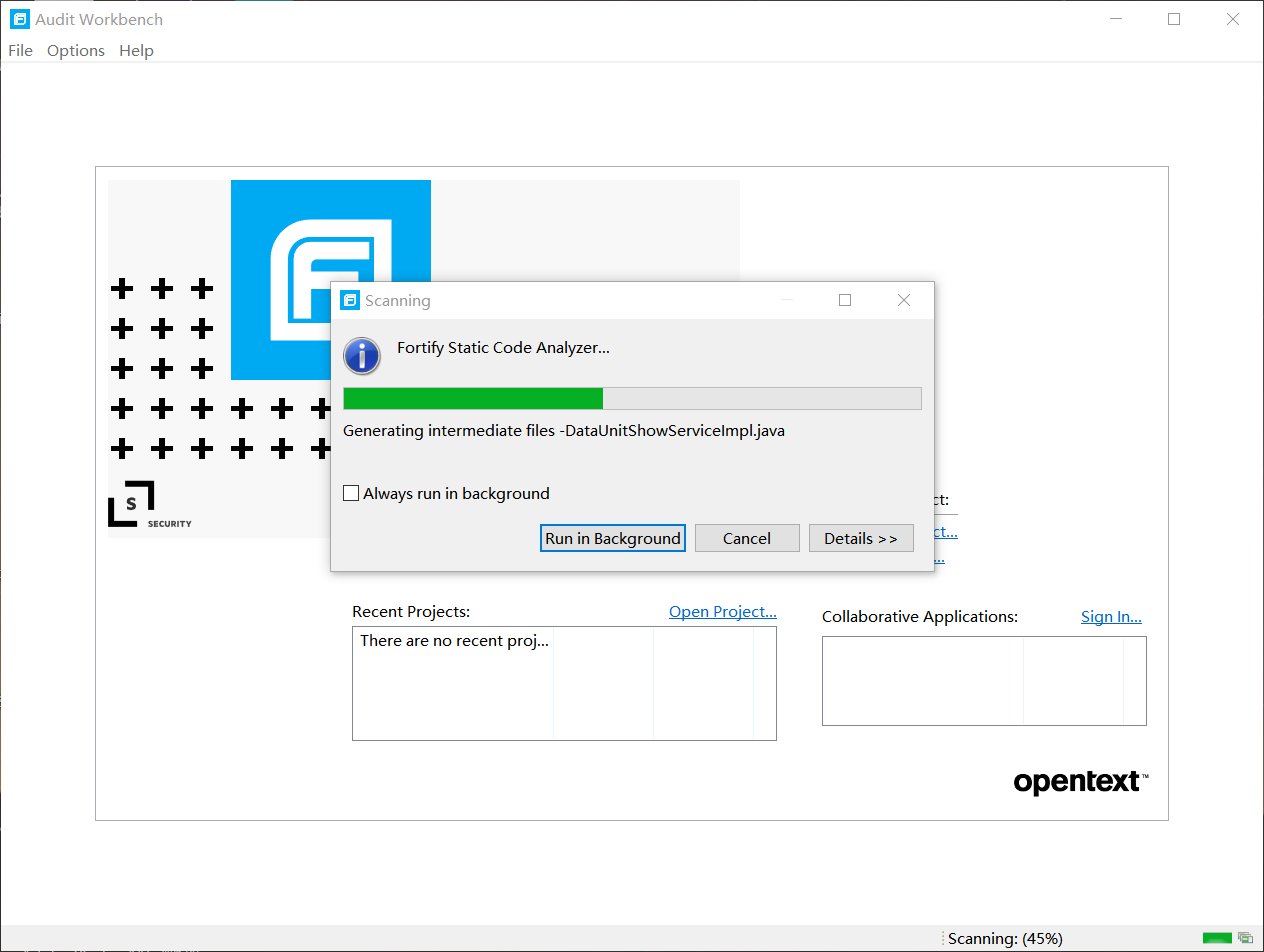
Task: Open the Options menu
Action: [x=76, y=50]
